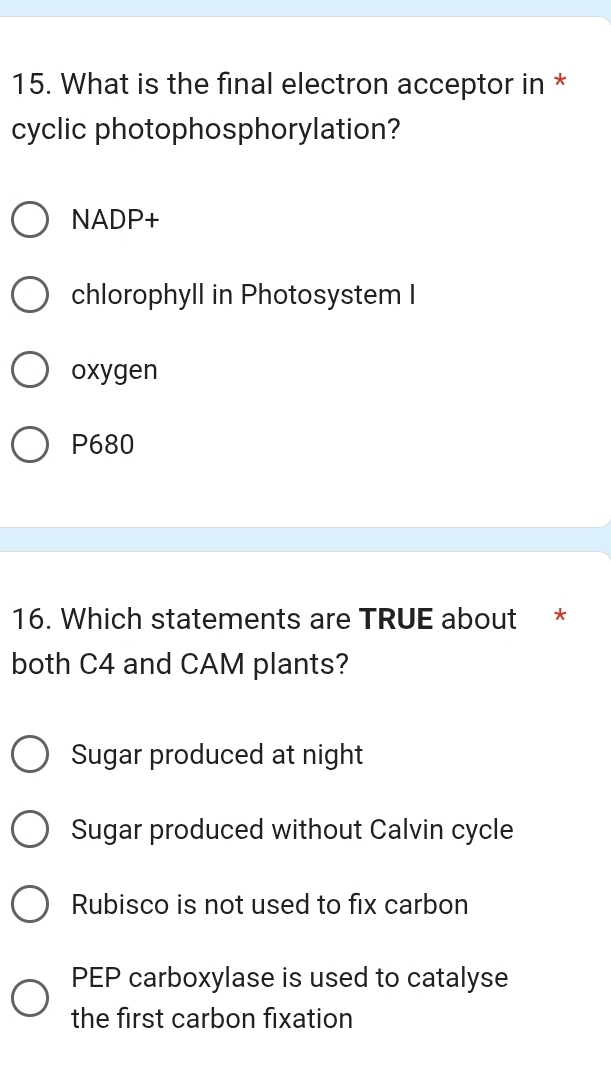This screenshot has width=611, height=1072.
Task: Click the P680 label text
Action: (102, 444)
